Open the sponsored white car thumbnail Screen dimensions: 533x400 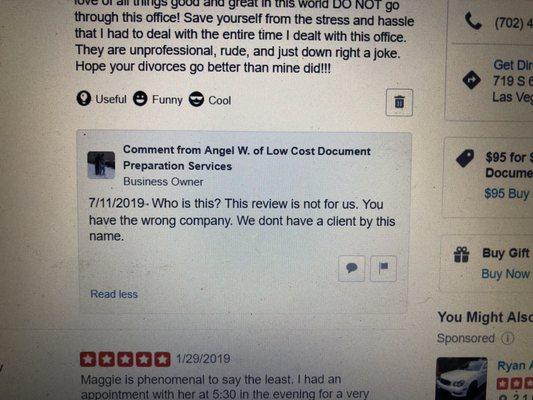pos(462,379)
